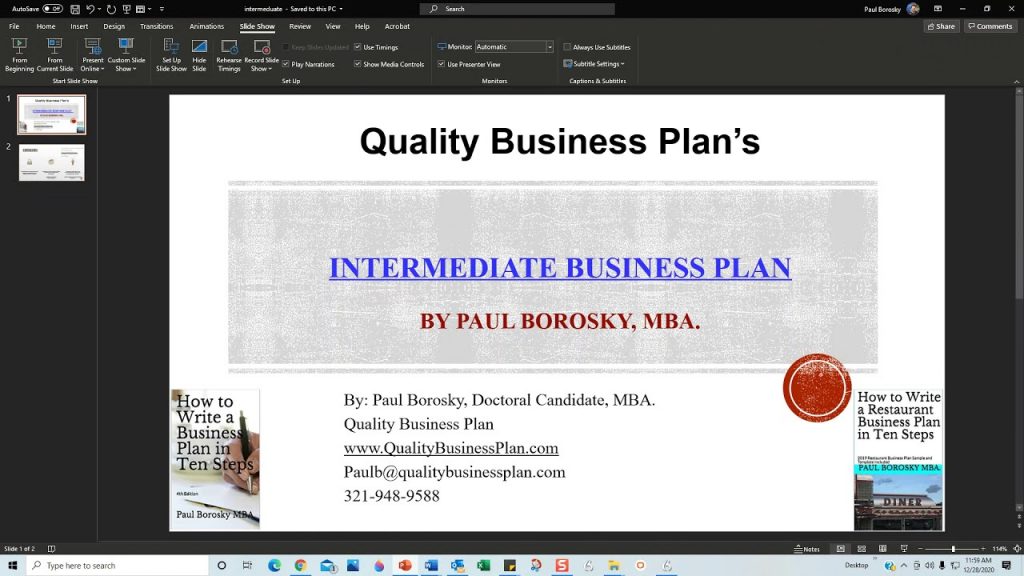Click the Record Slide Show icon
The width and height of the screenshot is (1024, 576).
(262, 47)
